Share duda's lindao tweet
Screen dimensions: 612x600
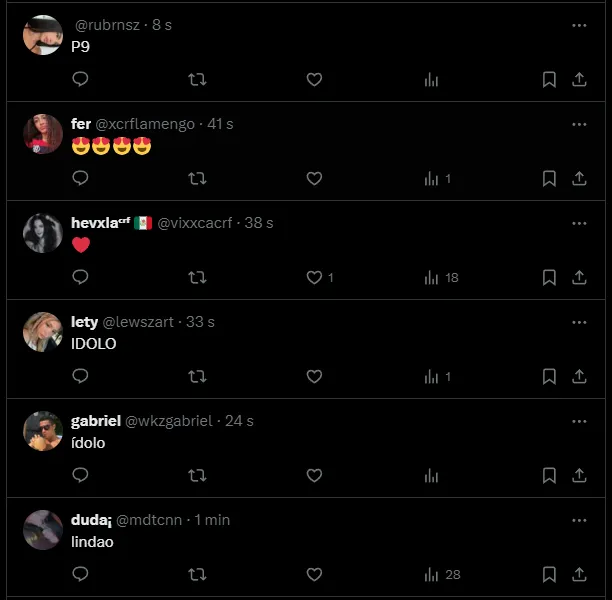pos(579,575)
